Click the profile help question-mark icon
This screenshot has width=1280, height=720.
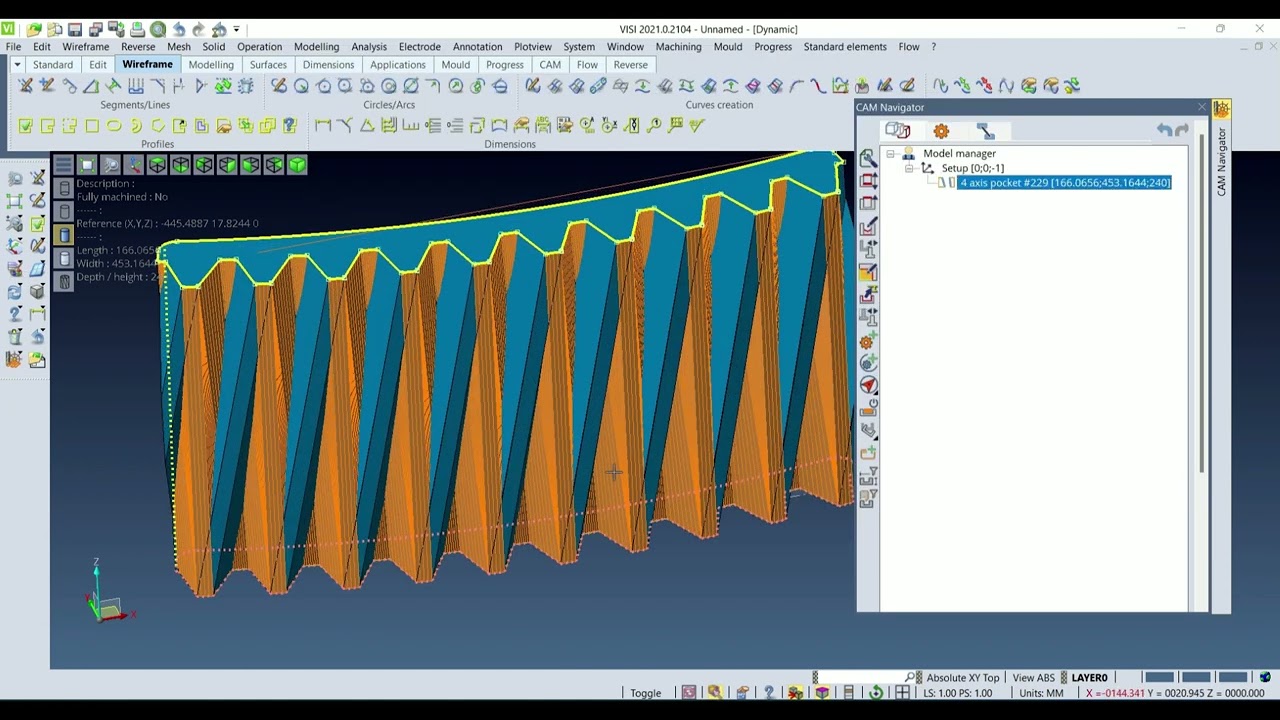coord(289,125)
